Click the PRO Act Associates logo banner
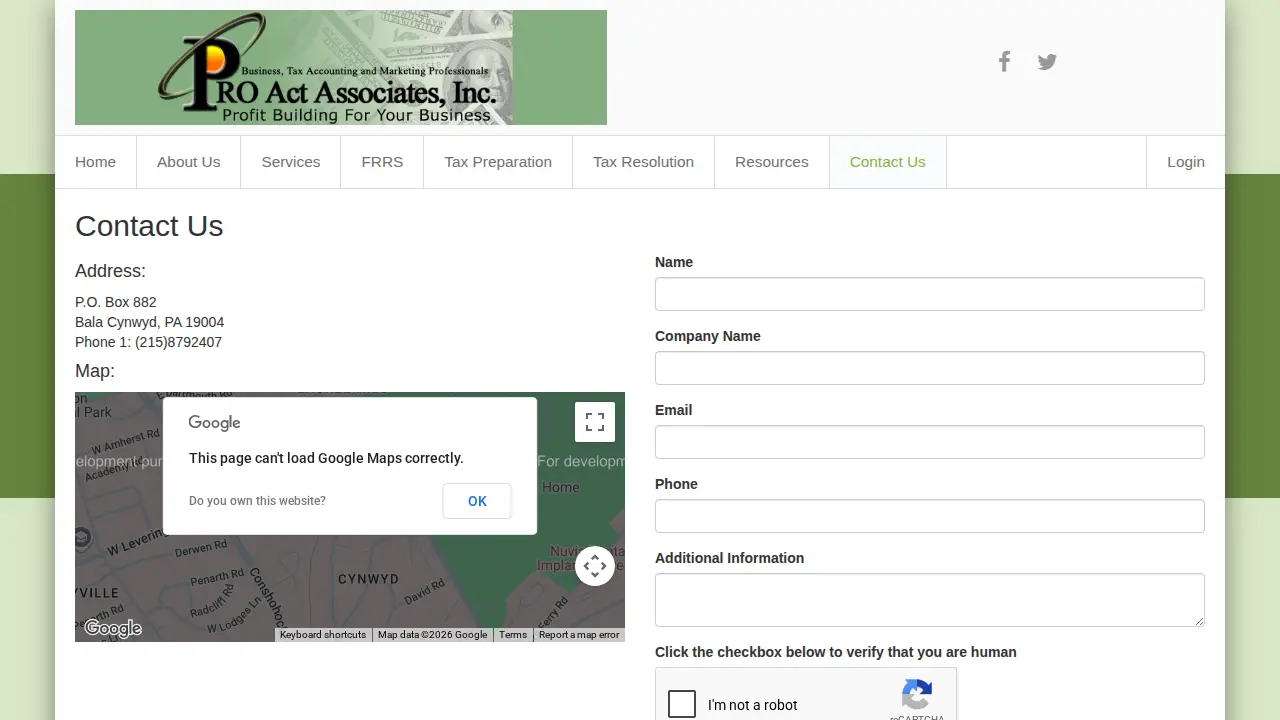 pyautogui.click(x=341, y=67)
